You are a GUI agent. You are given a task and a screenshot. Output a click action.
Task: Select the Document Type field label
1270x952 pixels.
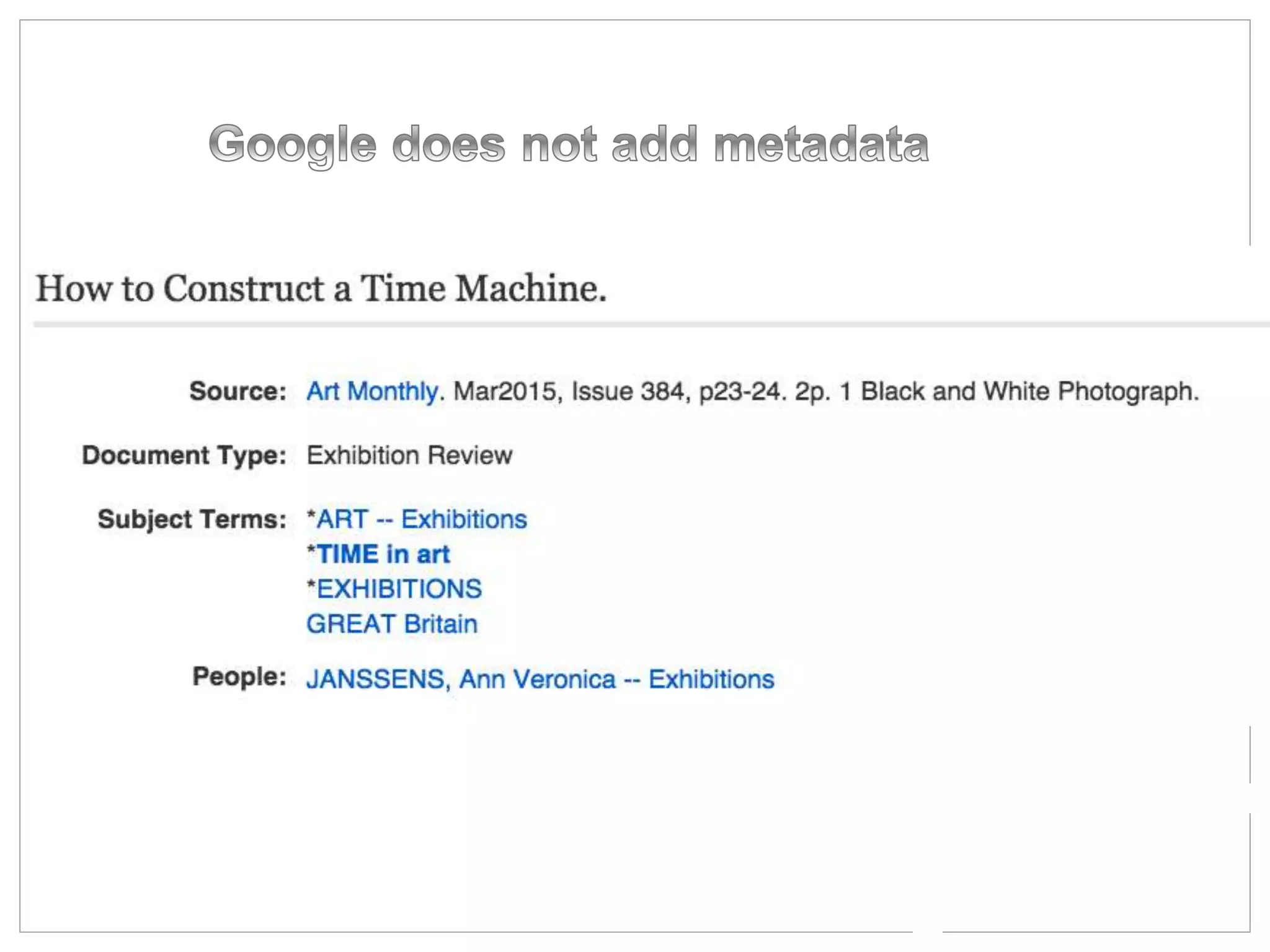184,456
